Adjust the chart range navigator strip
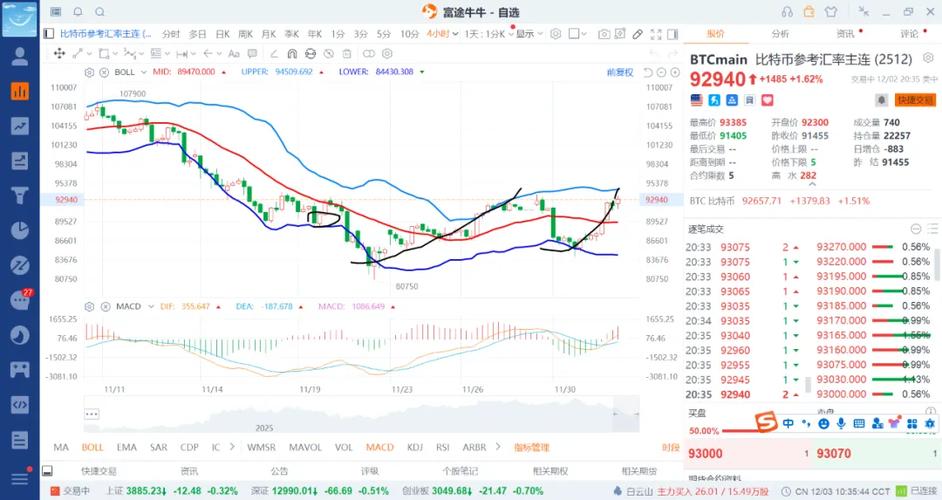The image size is (942, 500). (362, 413)
